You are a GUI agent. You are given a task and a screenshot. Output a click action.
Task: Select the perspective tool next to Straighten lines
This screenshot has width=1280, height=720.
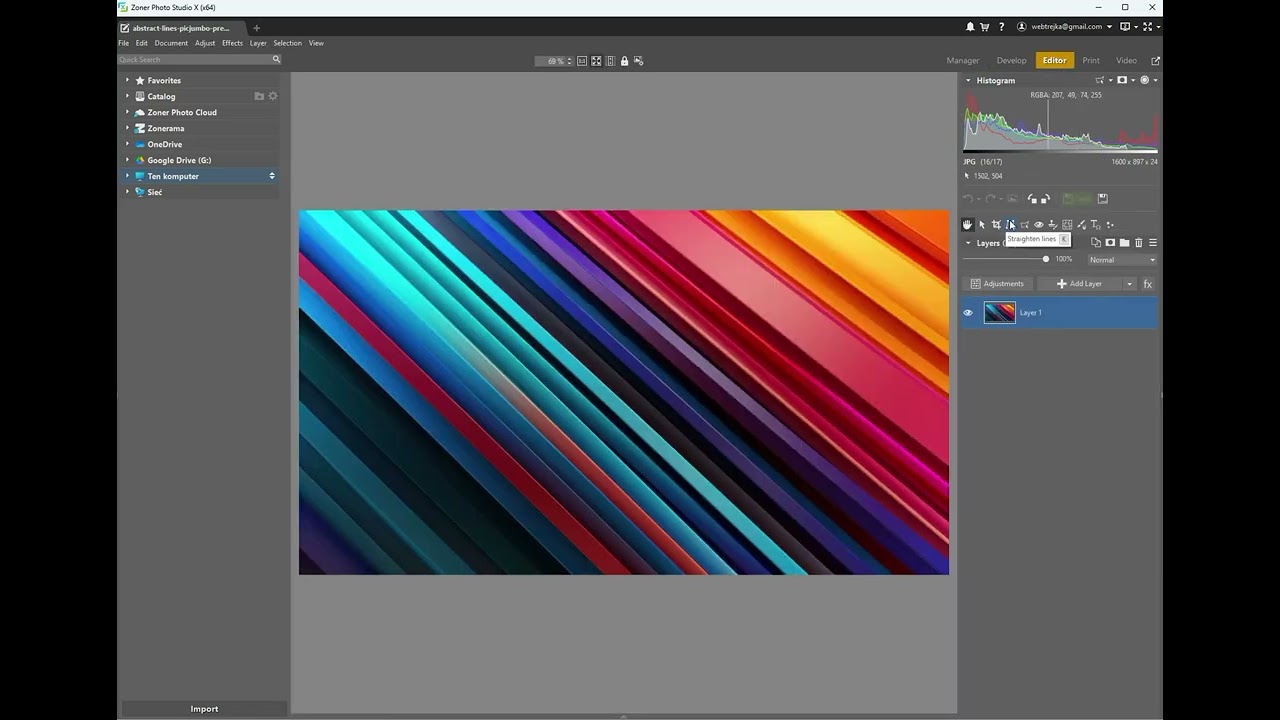click(x=1024, y=225)
